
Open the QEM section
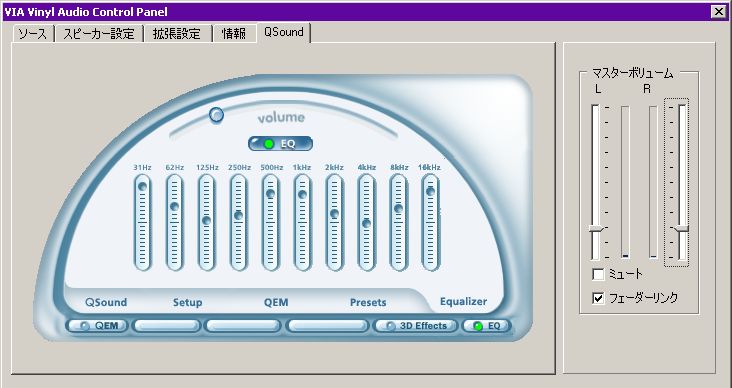click(x=276, y=303)
